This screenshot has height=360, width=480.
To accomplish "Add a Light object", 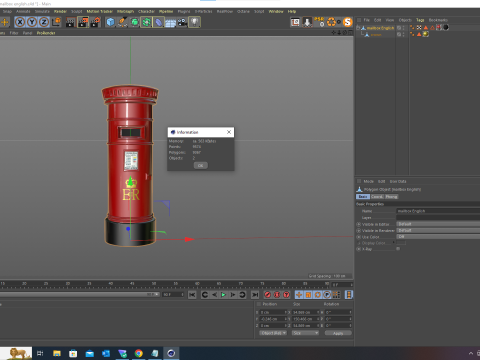I will (194, 22).
